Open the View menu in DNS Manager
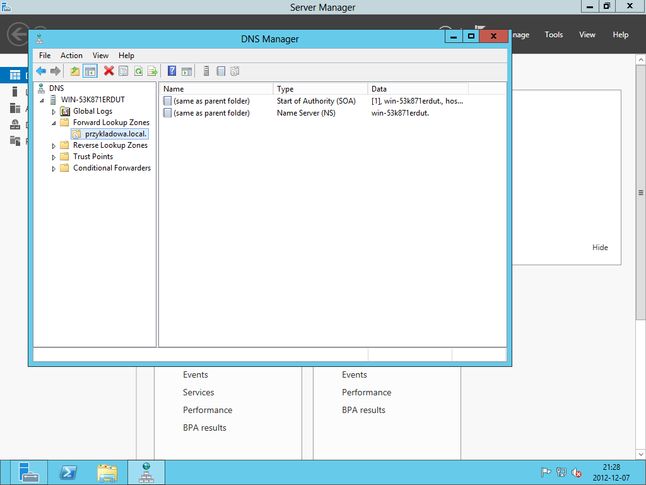The image size is (646, 485). pos(100,55)
